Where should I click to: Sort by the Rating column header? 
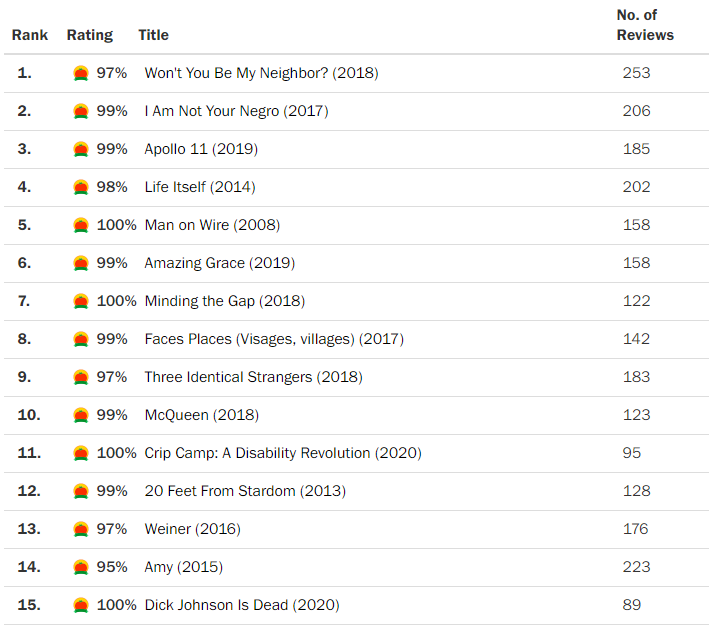(90, 35)
